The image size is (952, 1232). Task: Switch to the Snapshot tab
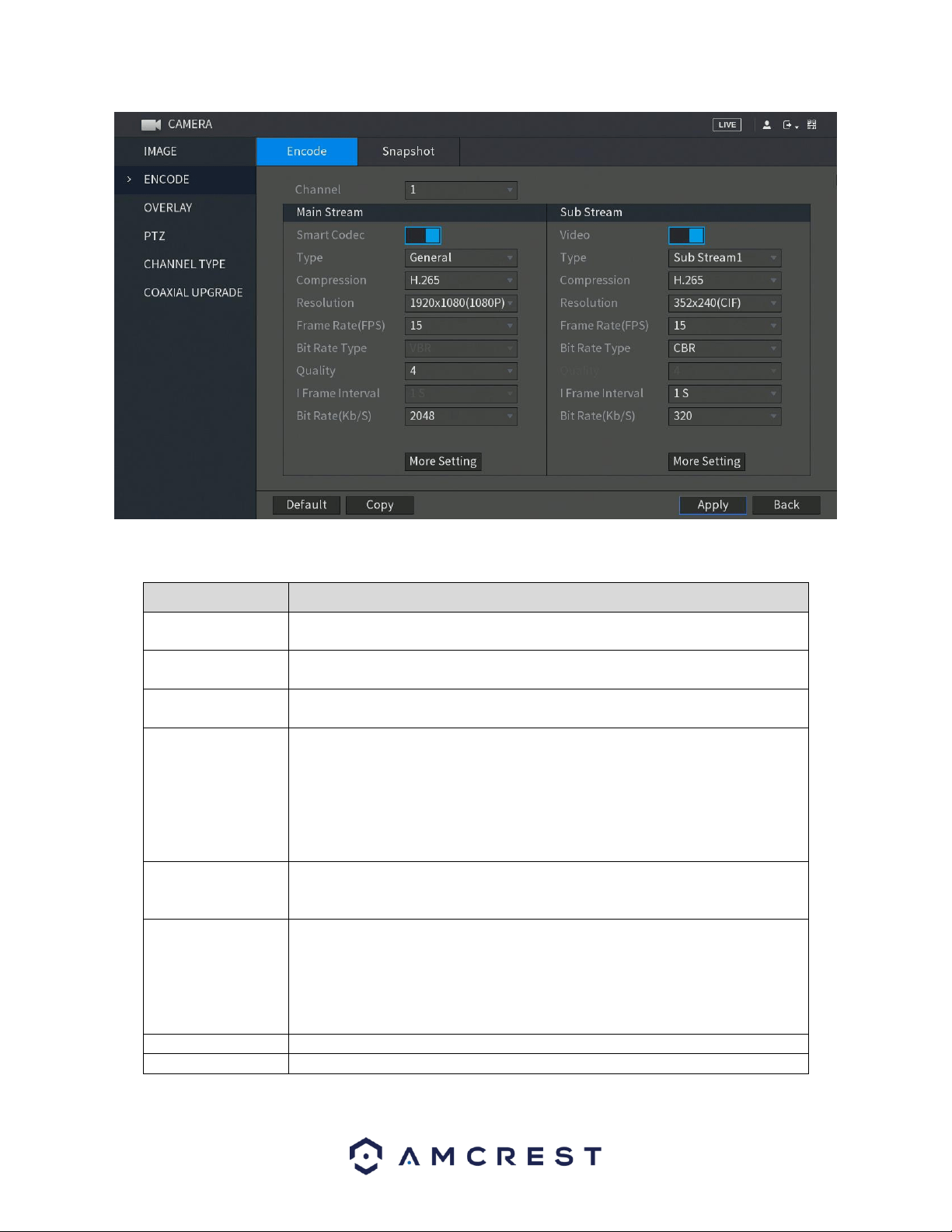point(409,152)
